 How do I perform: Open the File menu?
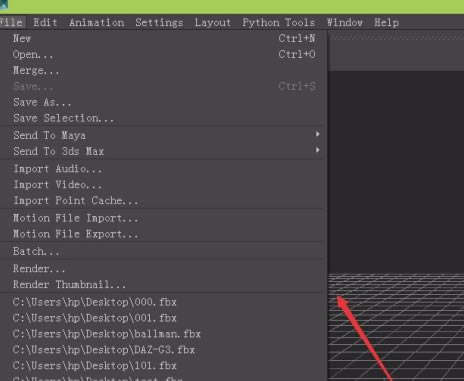tap(12, 23)
